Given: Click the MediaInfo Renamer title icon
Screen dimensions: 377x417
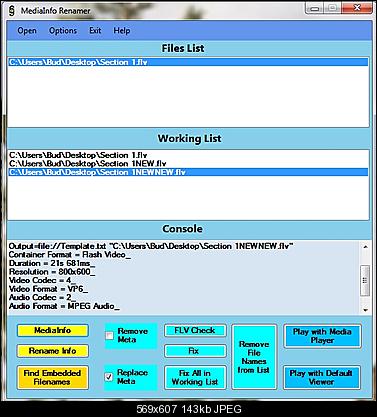Looking at the screenshot, I should coord(12,10).
